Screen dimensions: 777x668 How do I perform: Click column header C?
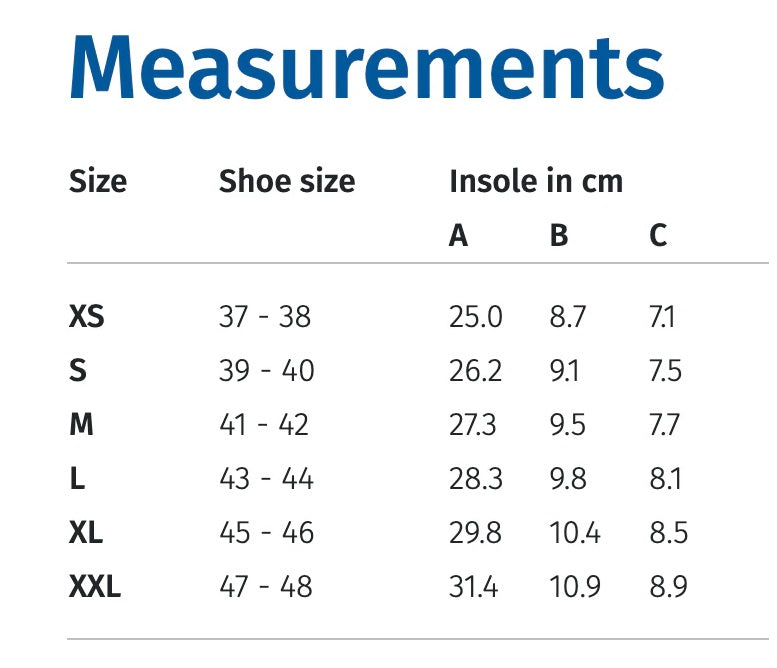pos(658,235)
